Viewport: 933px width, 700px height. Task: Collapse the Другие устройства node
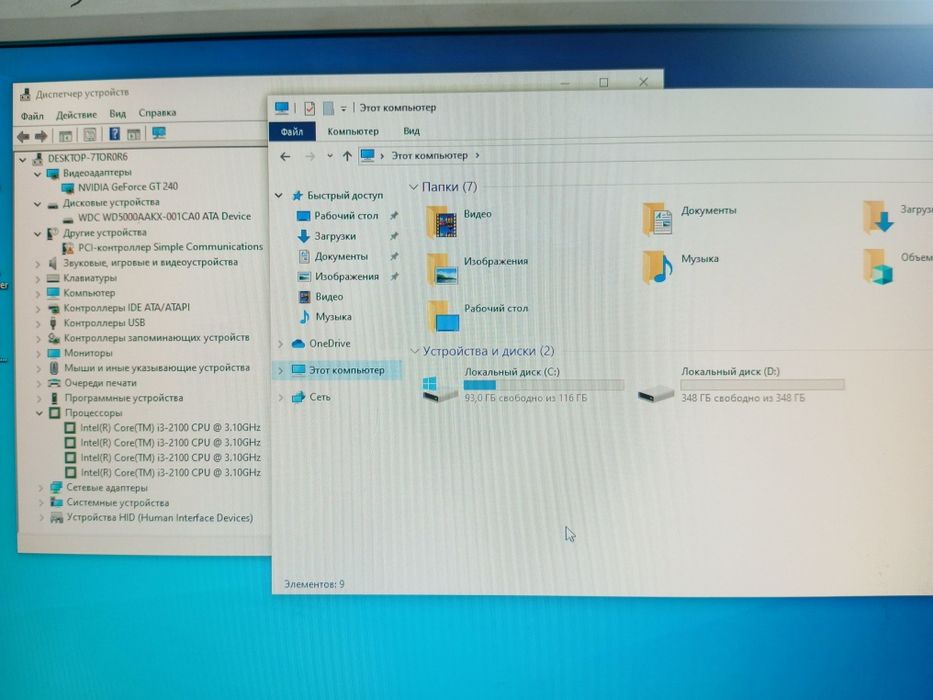tap(37, 234)
